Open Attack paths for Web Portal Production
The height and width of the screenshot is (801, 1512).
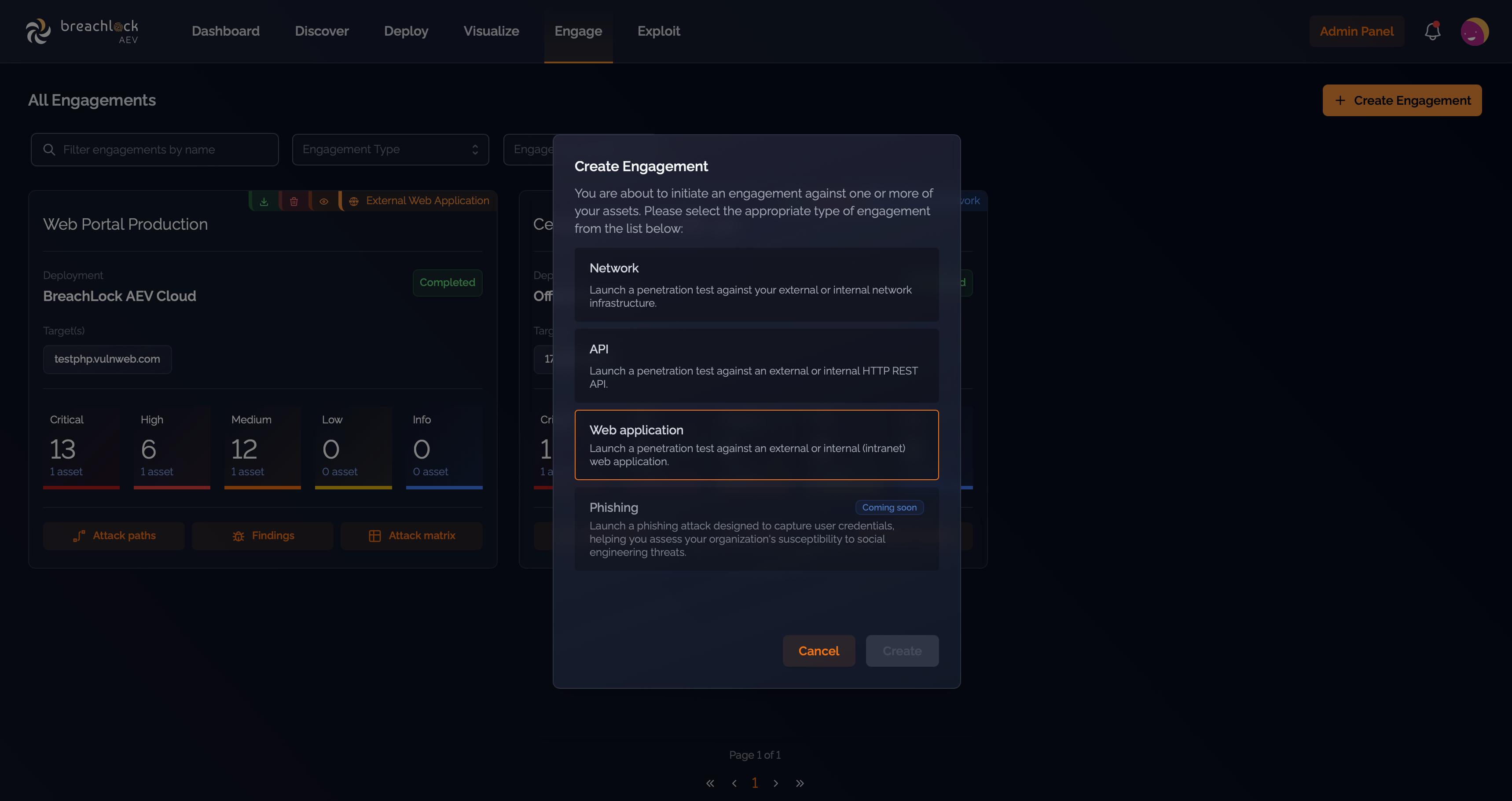click(114, 536)
